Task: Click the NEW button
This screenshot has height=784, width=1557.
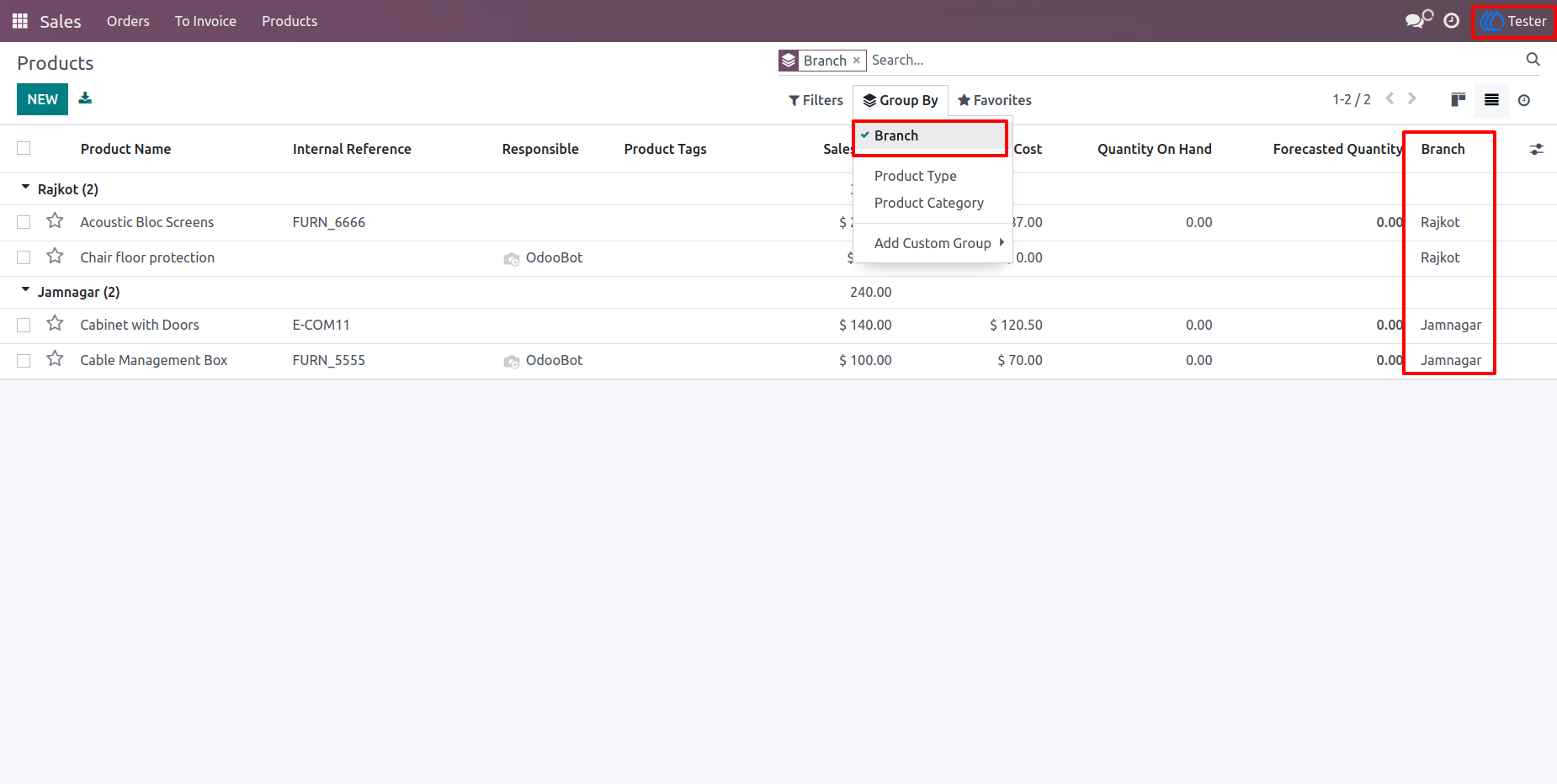Action: pyautogui.click(x=42, y=99)
